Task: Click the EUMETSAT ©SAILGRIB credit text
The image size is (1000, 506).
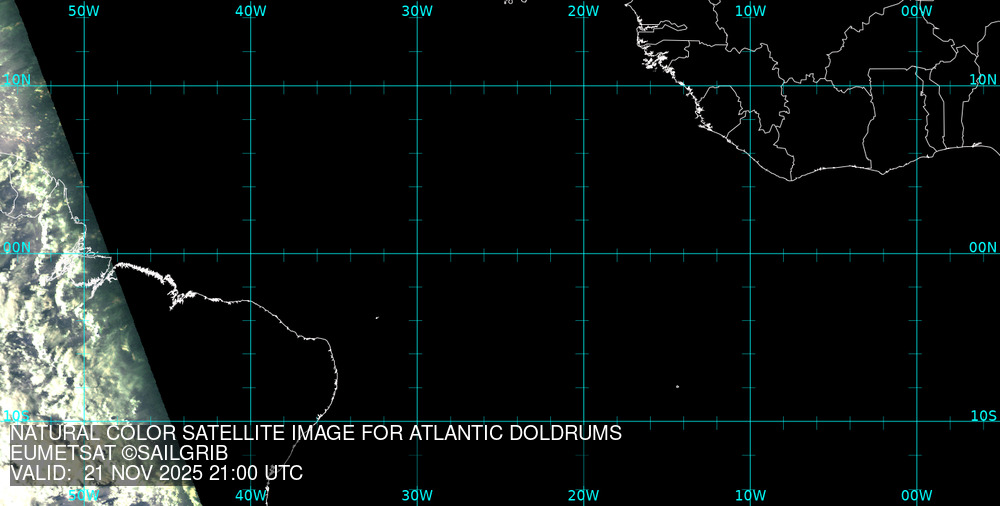Action: [119, 453]
